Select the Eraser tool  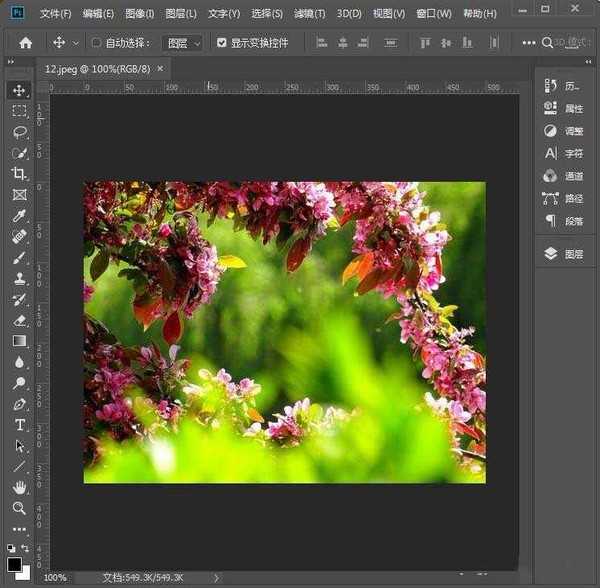click(x=19, y=320)
